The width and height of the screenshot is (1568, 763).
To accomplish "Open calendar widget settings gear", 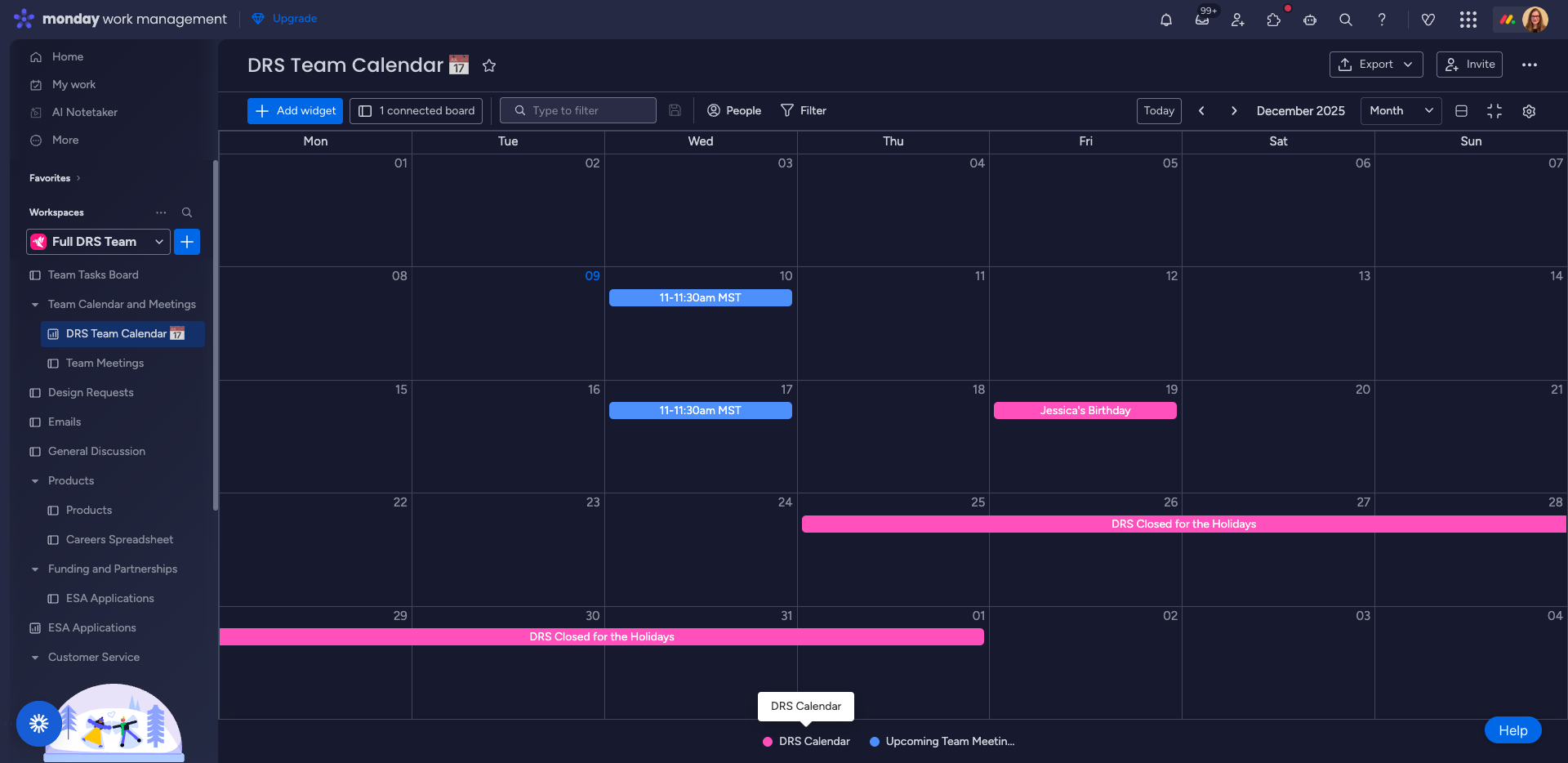I will coord(1530,110).
